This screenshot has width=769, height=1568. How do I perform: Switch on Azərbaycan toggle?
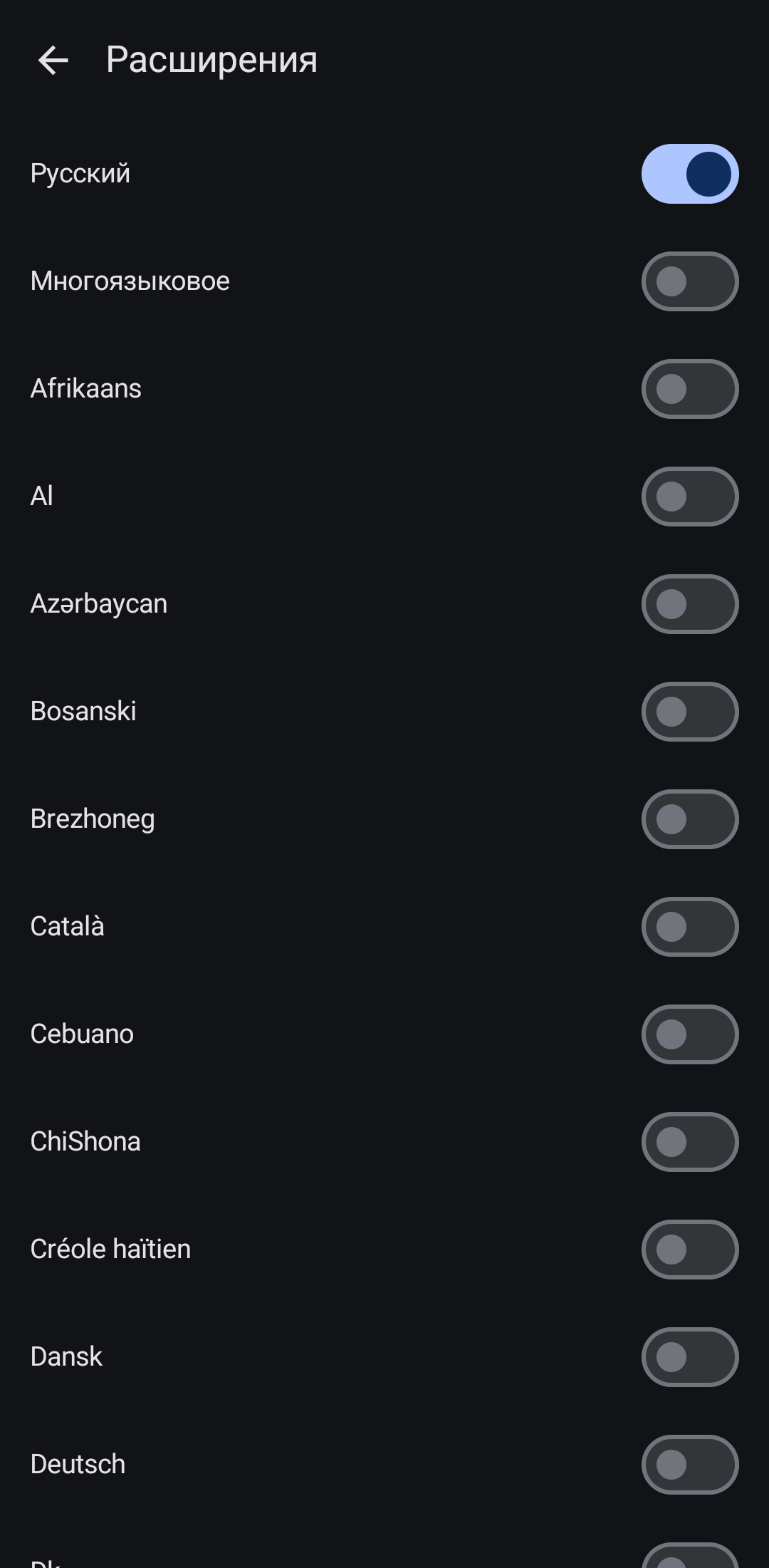coord(689,604)
